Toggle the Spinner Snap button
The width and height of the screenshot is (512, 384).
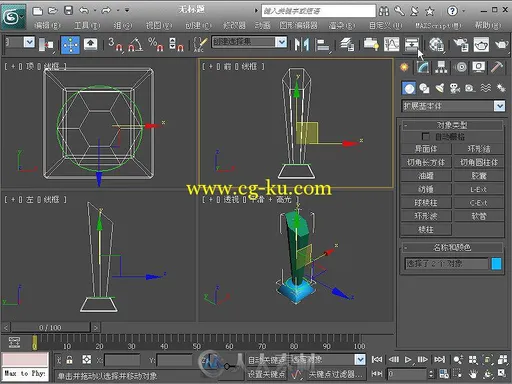coord(177,45)
